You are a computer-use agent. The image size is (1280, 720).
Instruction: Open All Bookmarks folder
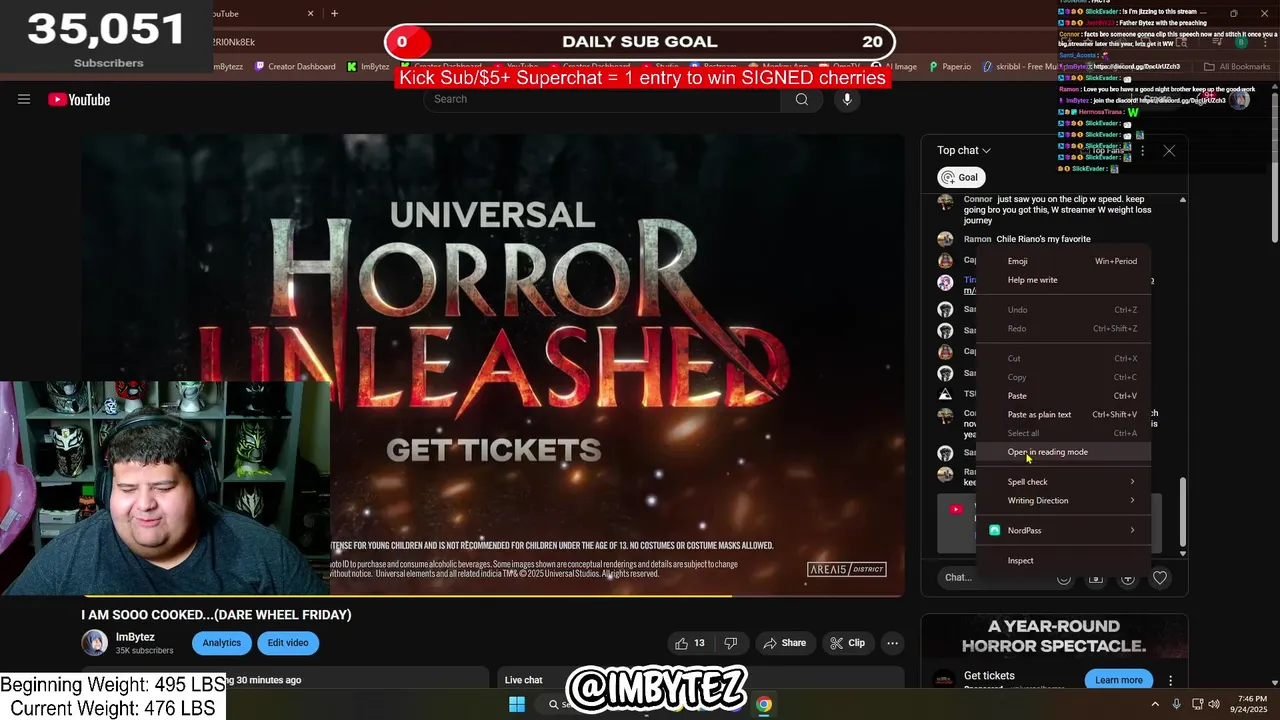click(1237, 67)
